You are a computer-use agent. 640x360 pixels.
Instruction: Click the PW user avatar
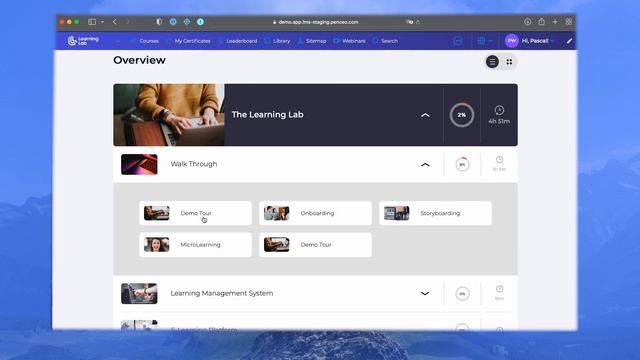[511, 41]
